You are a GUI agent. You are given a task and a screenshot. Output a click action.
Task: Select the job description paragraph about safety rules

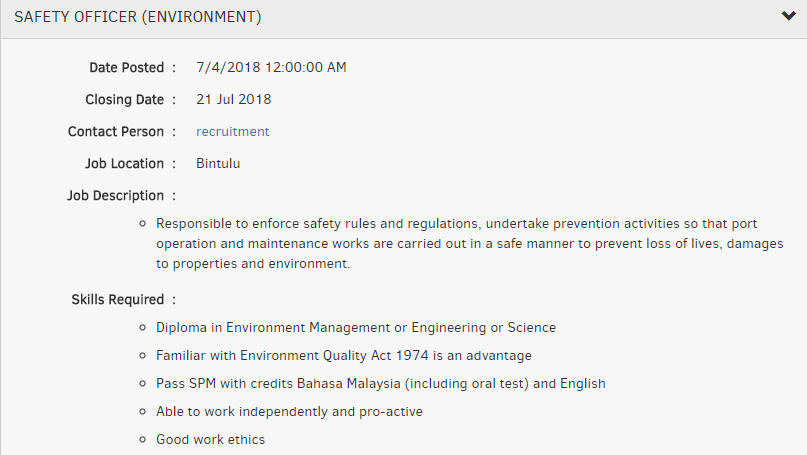coord(469,243)
